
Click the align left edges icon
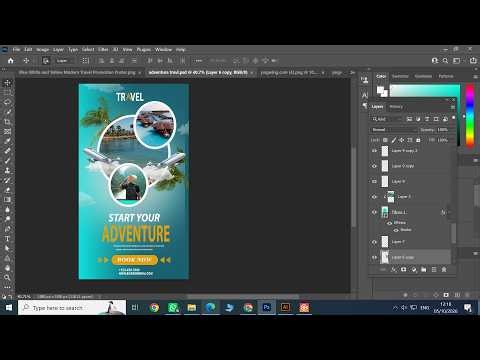[x=101, y=60]
